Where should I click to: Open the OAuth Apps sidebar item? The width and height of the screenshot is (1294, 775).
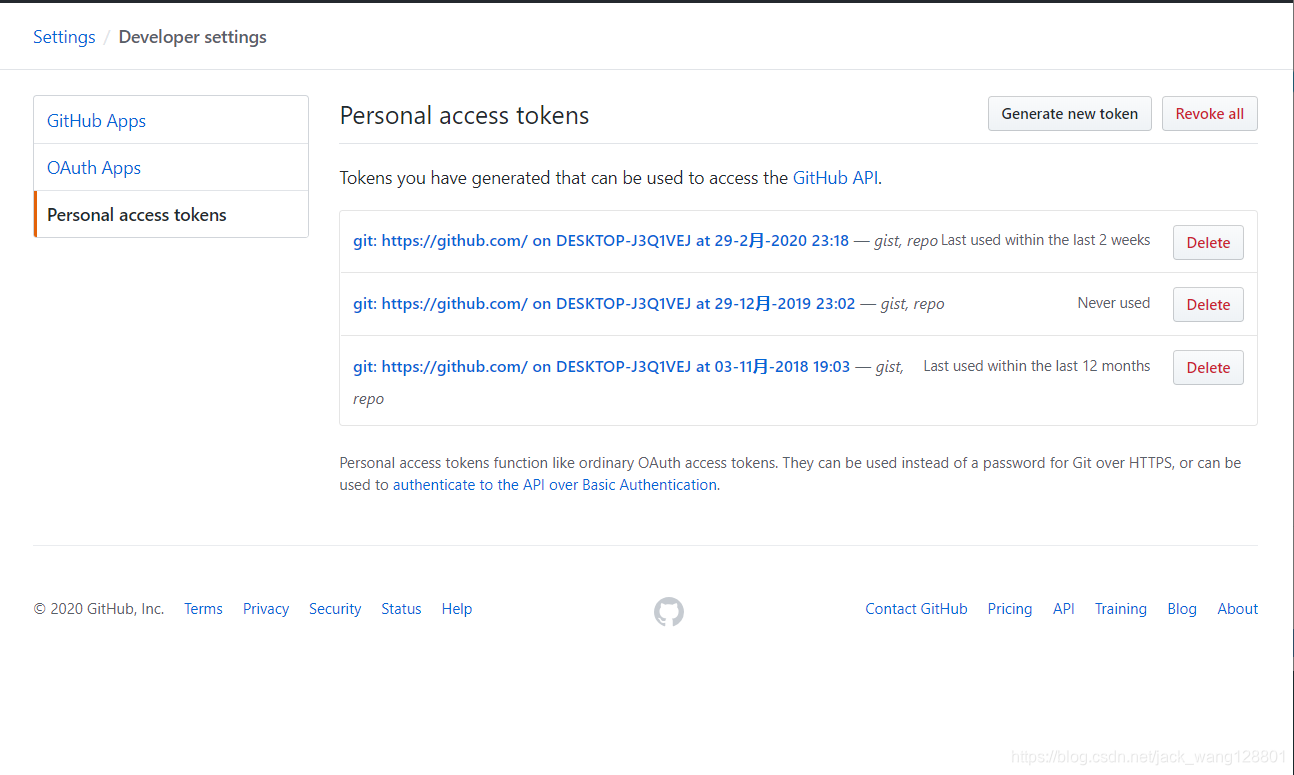(171, 167)
